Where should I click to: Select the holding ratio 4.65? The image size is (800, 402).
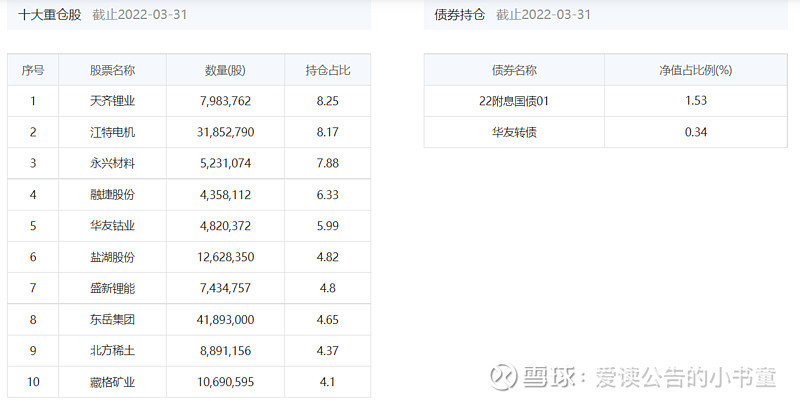coord(328,320)
